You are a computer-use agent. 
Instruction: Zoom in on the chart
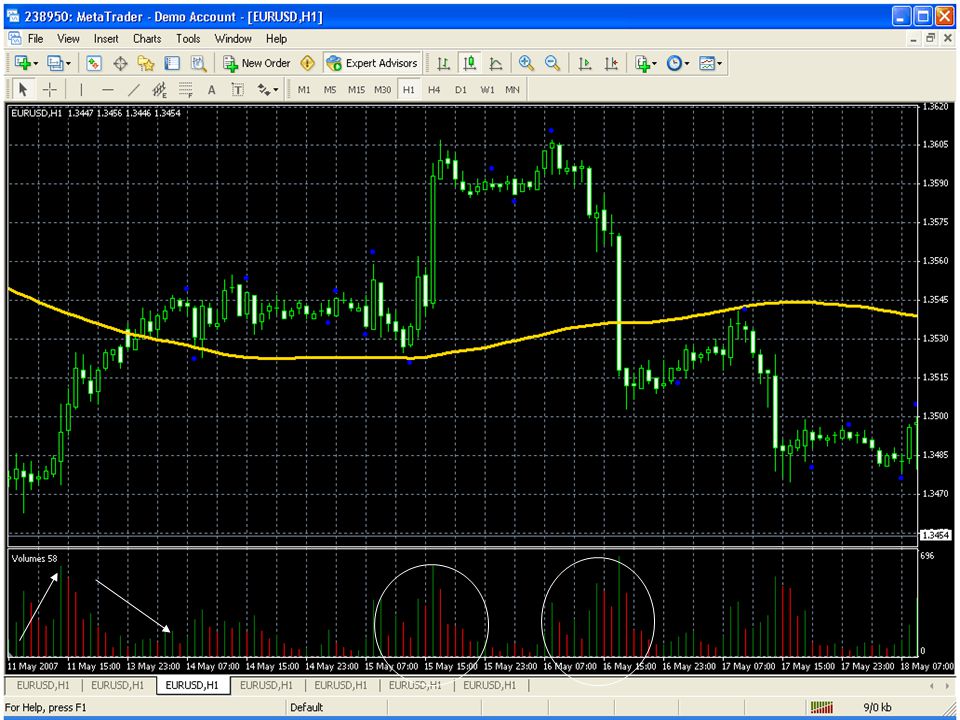526,63
